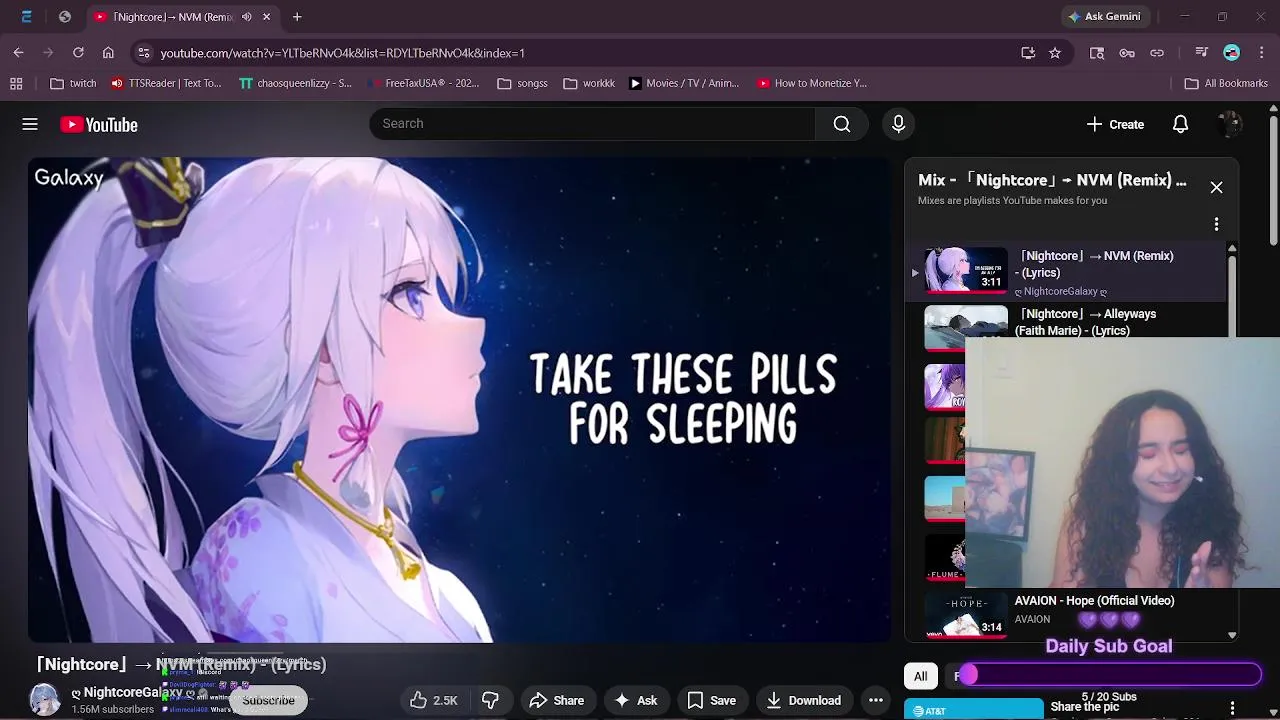Open the browser three-dot menu
Viewport: 1280px width, 720px height.
pyautogui.click(x=1262, y=53)
